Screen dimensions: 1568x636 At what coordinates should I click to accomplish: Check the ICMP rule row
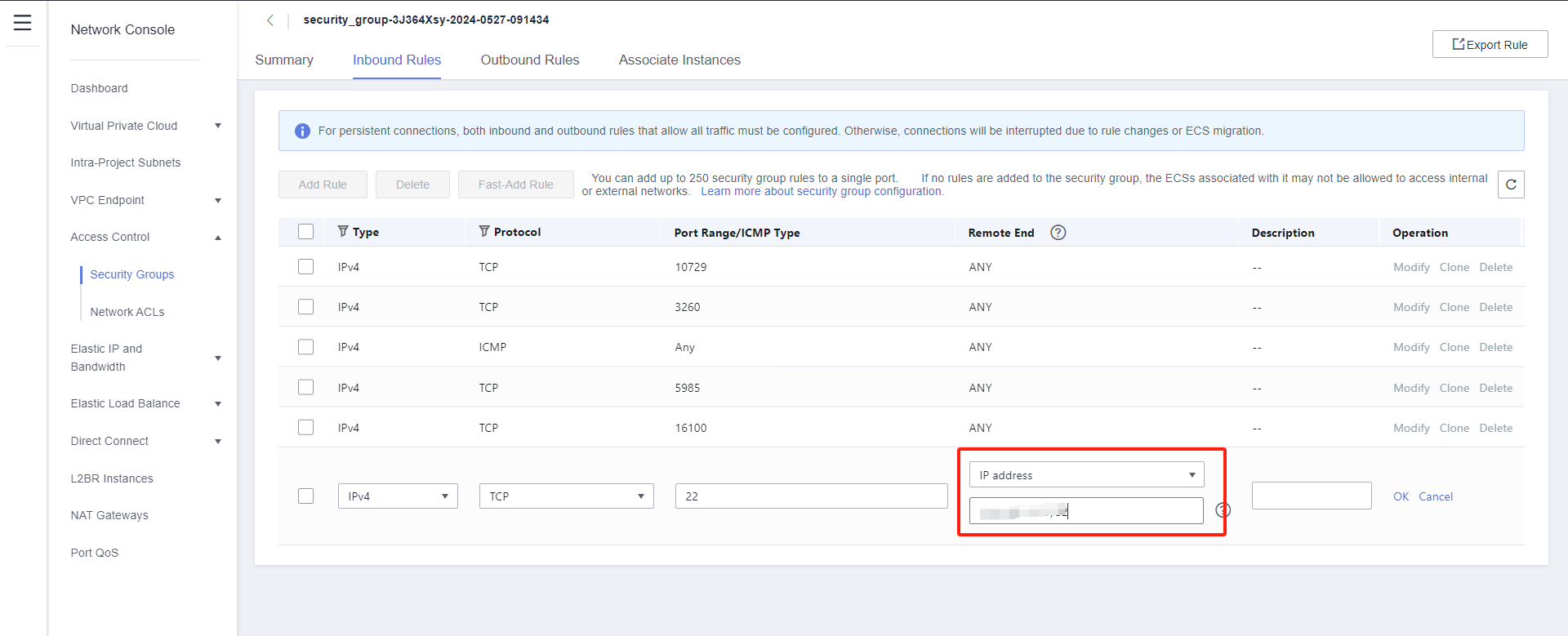click(x=305, y=347)
